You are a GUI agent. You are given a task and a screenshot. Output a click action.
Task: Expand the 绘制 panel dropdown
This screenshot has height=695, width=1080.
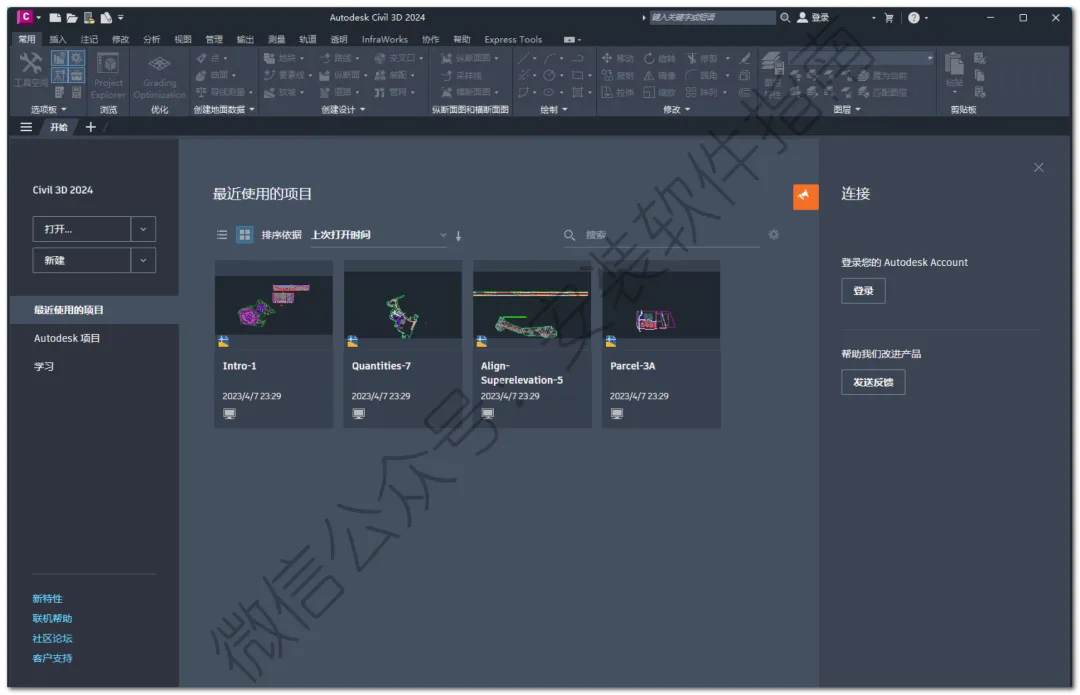pyautogui.click(x=553, y=110)
